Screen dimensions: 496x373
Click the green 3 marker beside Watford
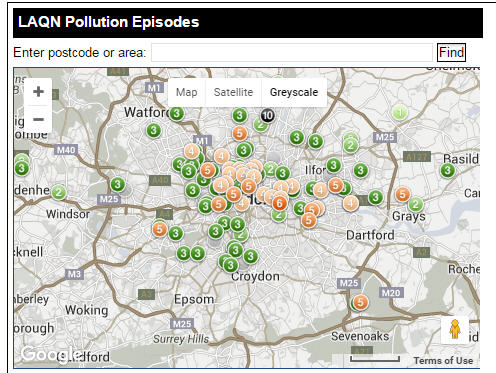(177, 114)
